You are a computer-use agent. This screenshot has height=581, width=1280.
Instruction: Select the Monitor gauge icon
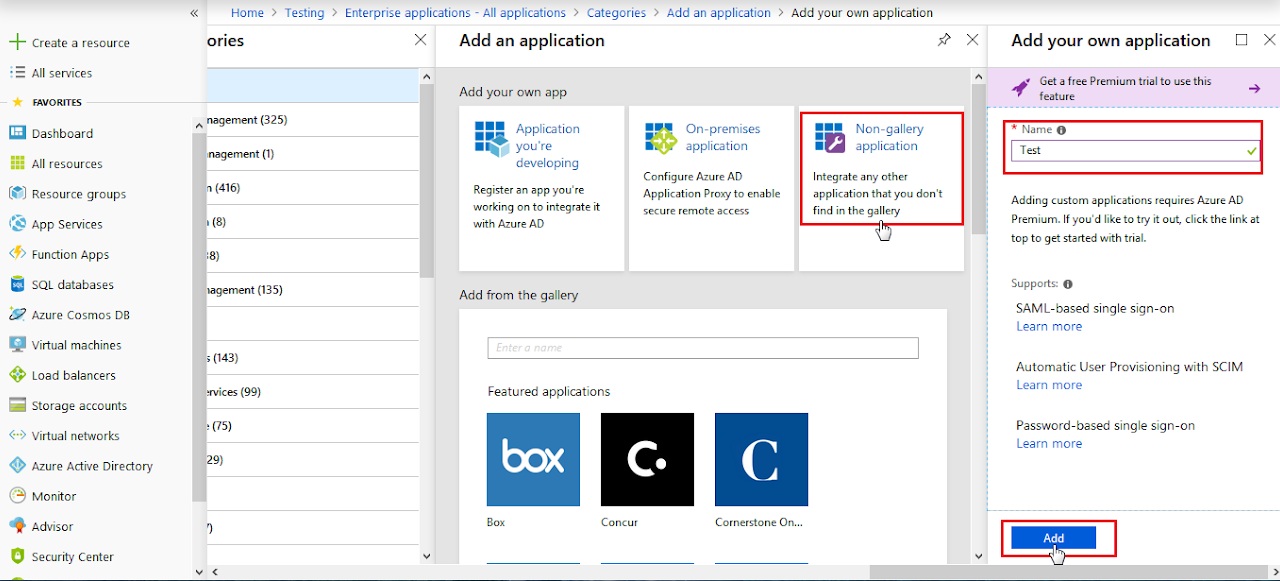tap(16, 495)
